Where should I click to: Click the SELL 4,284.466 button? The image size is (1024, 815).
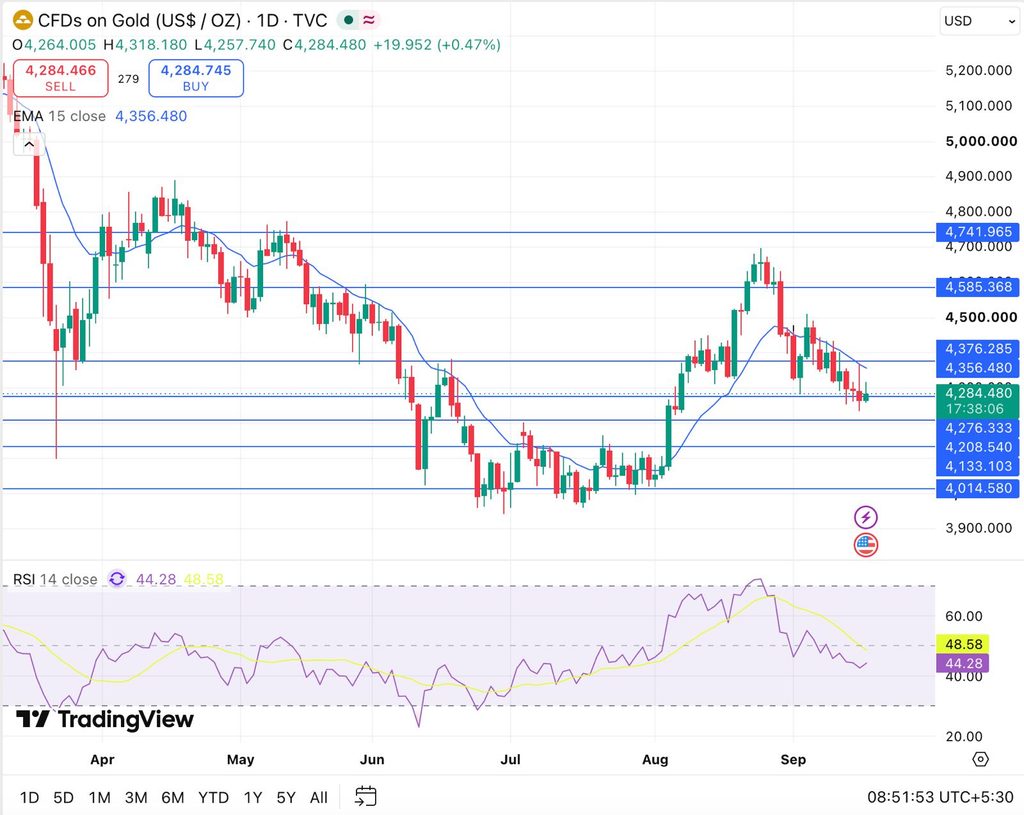pos(61,78)
